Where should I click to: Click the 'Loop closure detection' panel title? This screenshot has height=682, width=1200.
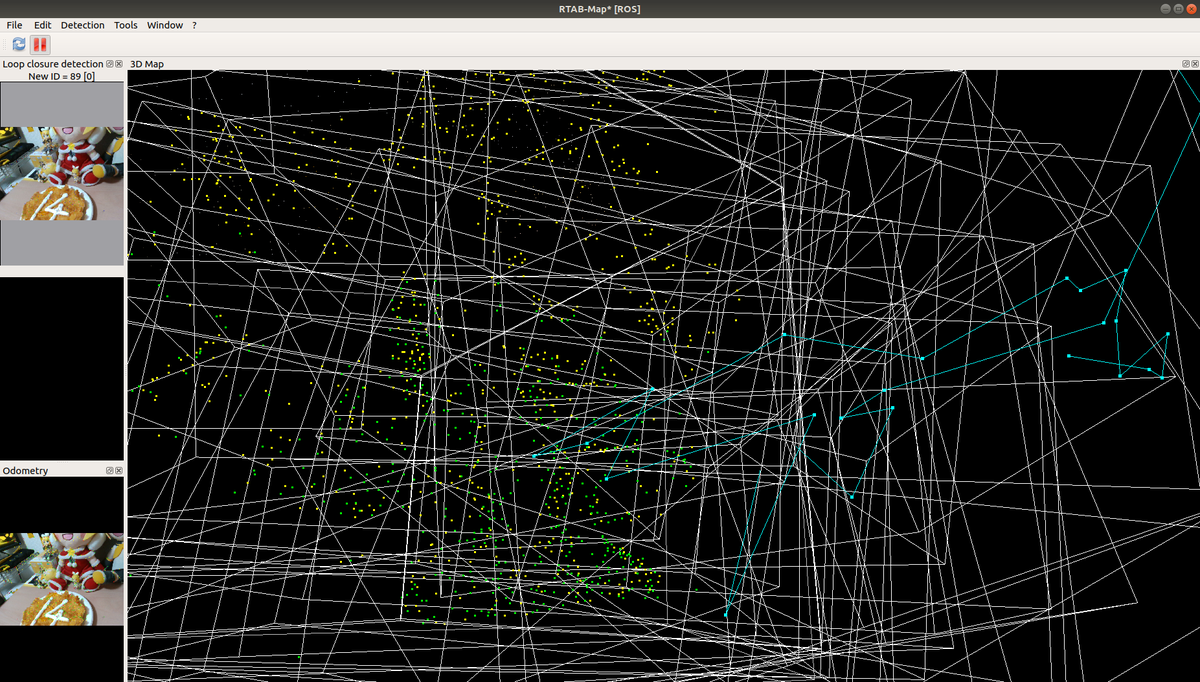click(x=53, y=64)
